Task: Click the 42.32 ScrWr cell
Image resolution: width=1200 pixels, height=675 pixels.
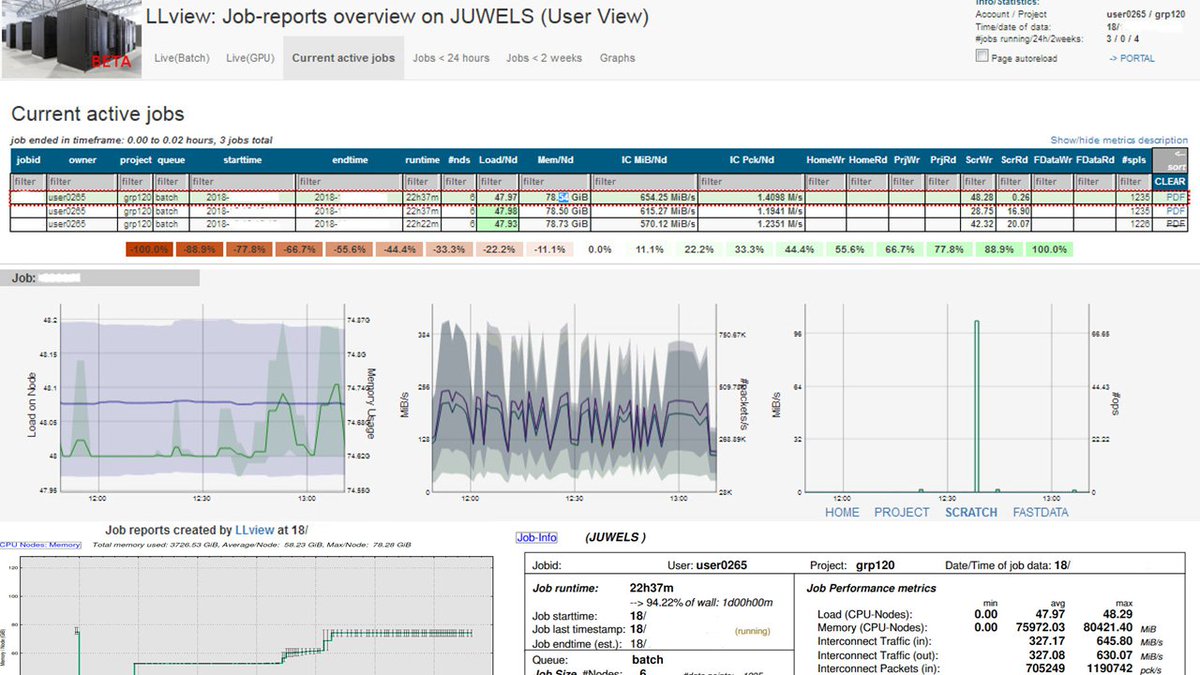Action: click(978, 224)
